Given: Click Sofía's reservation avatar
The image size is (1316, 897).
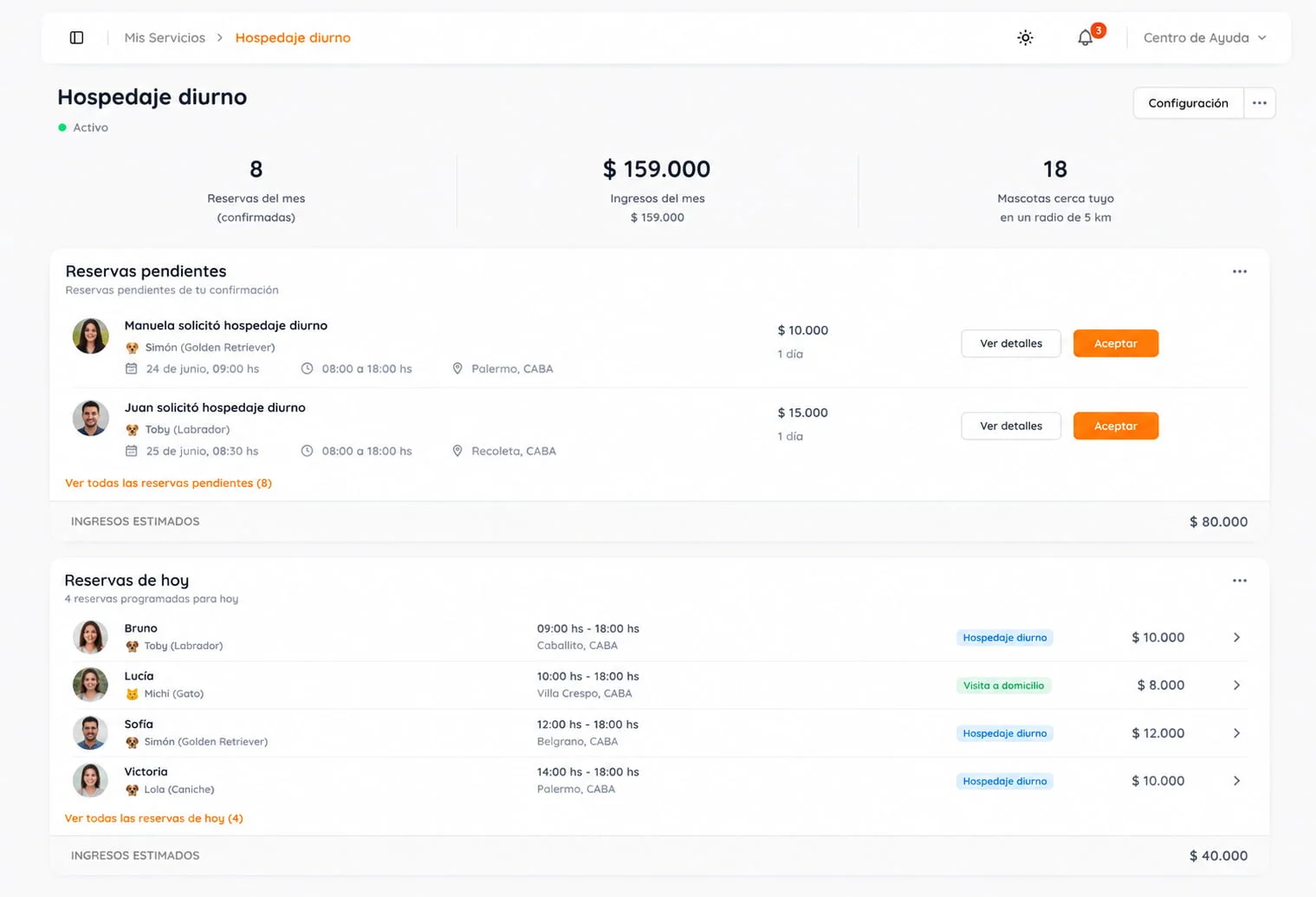Looking at the screenshot, I should coord(91,732).
